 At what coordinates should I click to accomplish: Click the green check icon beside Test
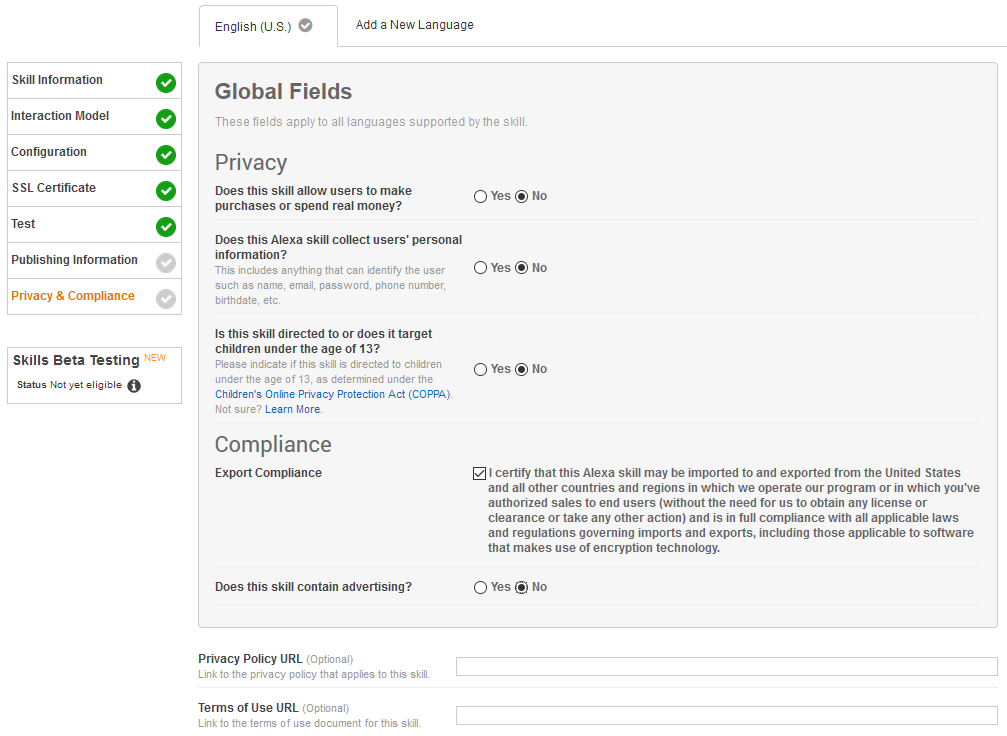point(166,227)
